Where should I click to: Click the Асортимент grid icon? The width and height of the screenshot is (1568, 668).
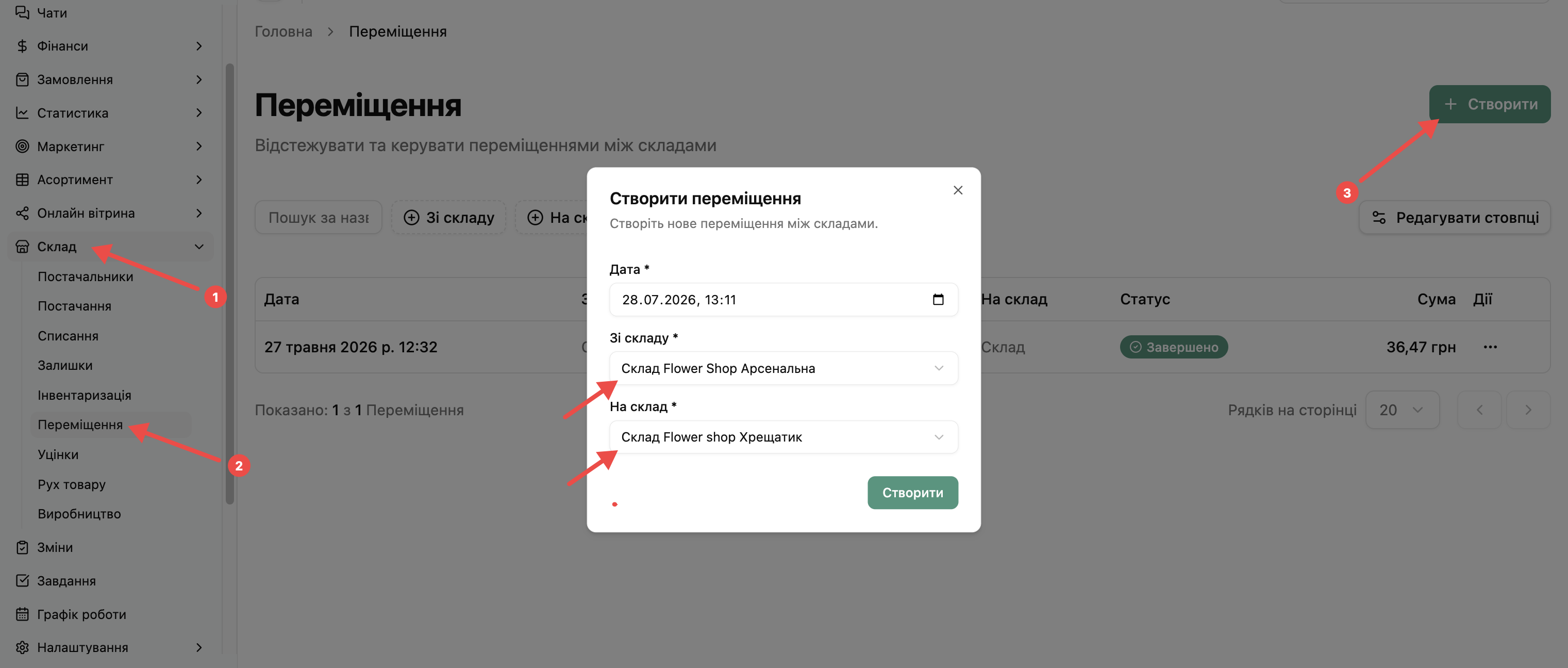[22, 180]
